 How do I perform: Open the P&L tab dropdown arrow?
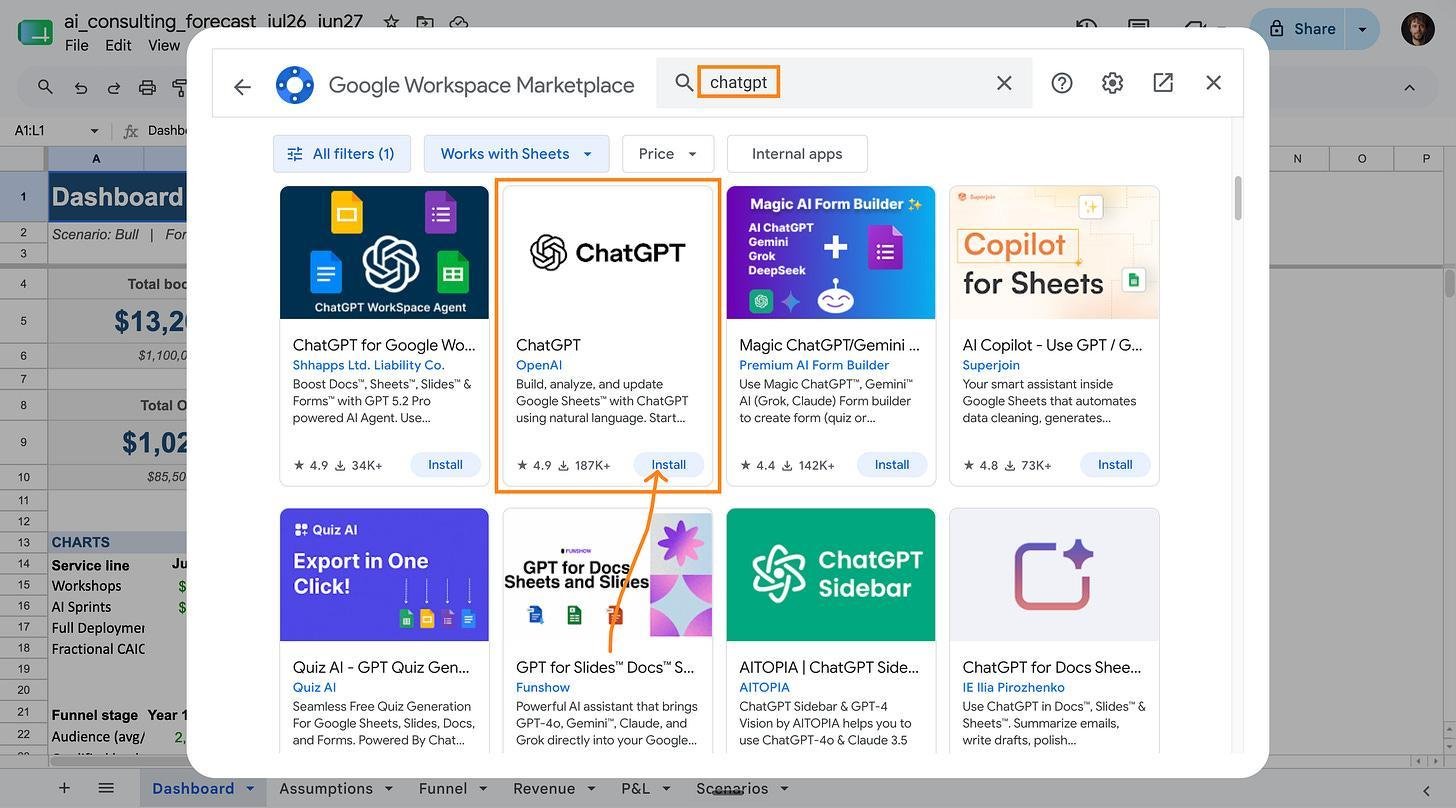click(666, 788)
